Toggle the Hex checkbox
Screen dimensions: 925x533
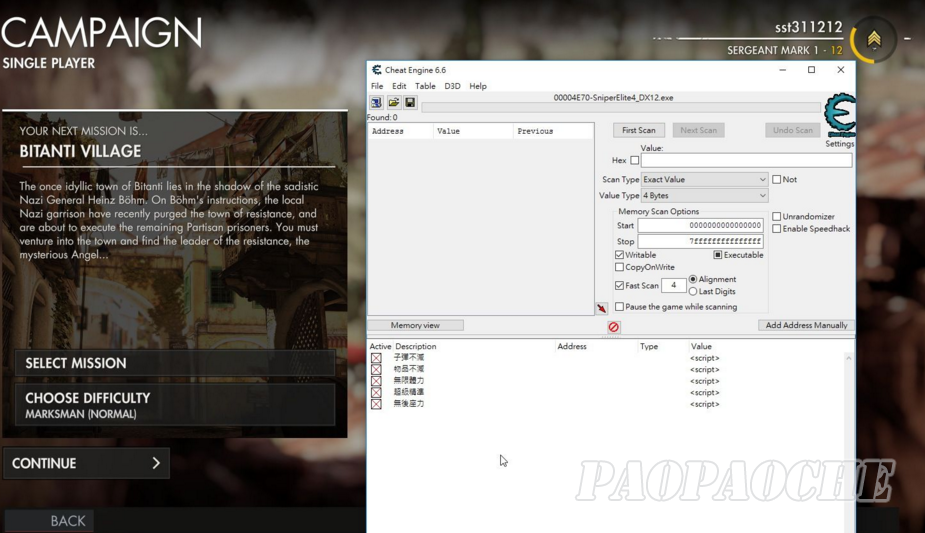pyautogui.click(x=635, y=160)
